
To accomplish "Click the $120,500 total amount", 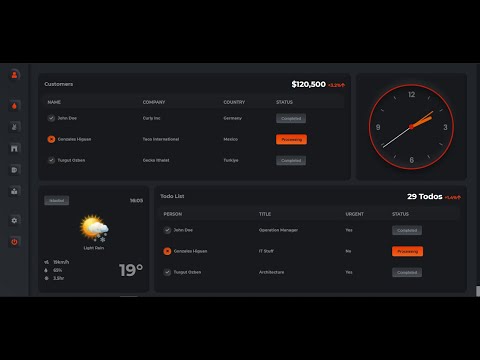I will (x=309, y=84).
